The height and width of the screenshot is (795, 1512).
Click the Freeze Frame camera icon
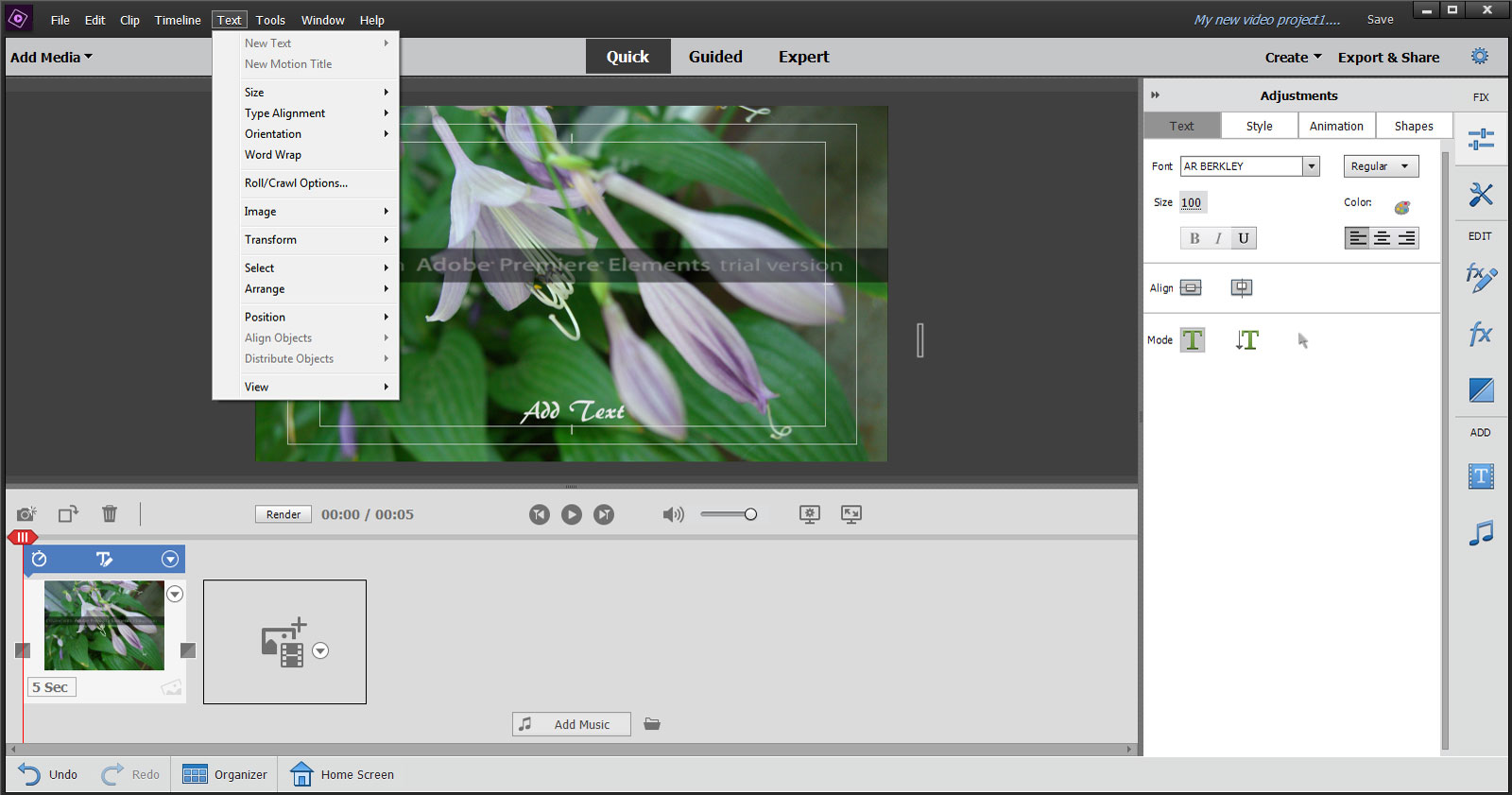[x=26, y=514]
